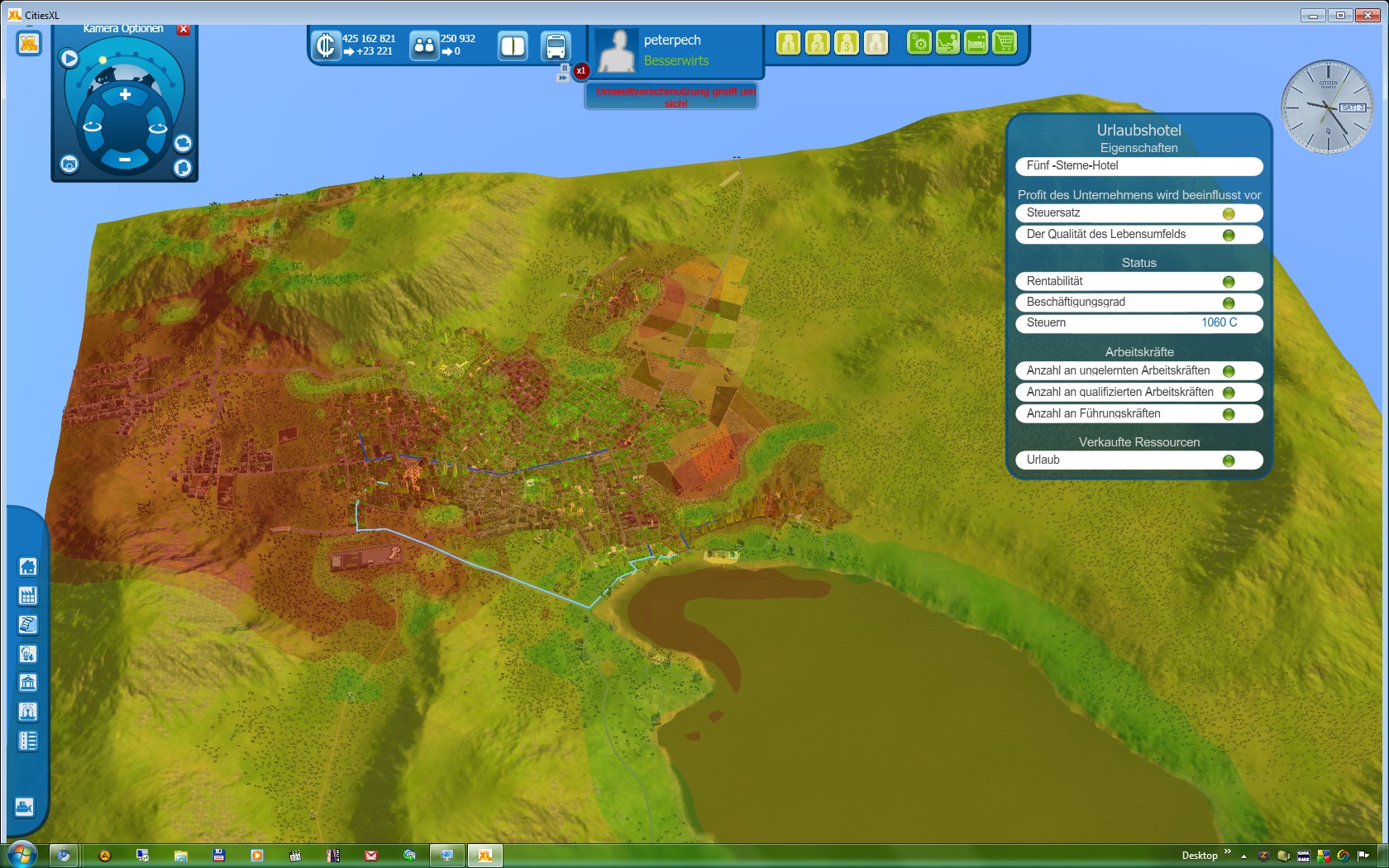The image size is (1389, 868).
Task: Select the hotel bed overlay icon
Action: pyautogui.click(x=976, y=42)
